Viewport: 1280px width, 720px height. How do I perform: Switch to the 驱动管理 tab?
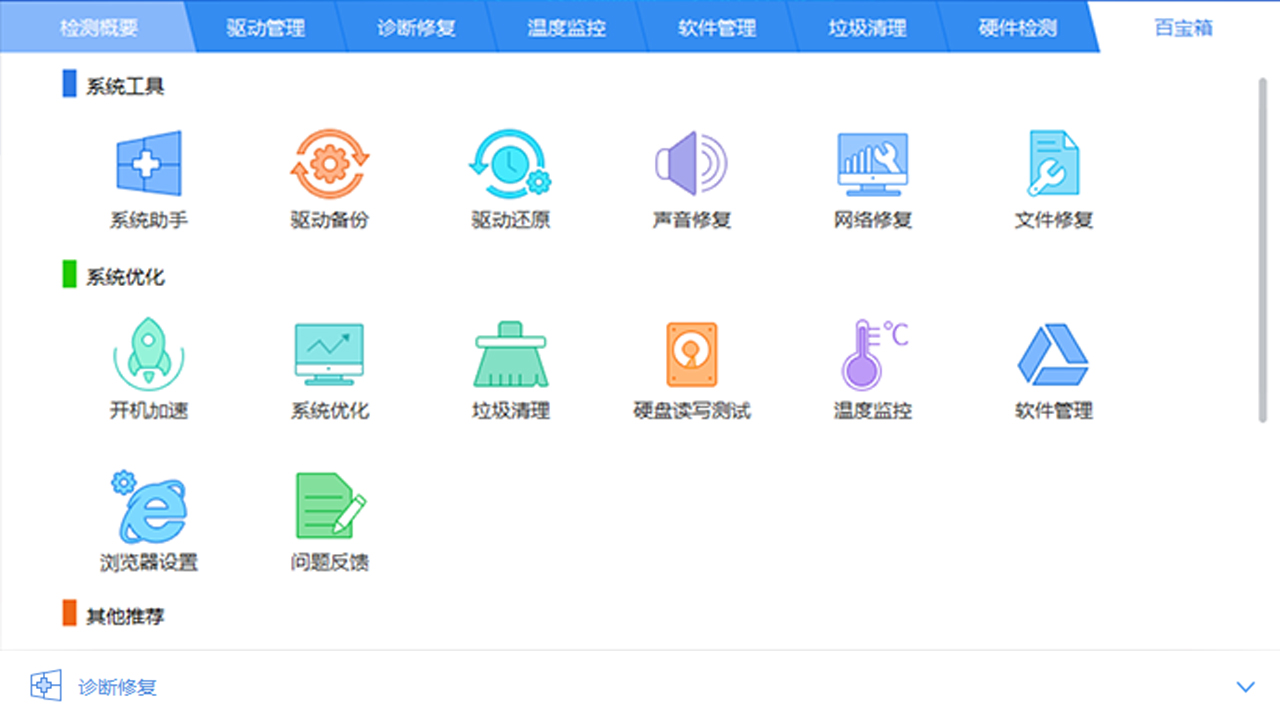tap(265, 27)
